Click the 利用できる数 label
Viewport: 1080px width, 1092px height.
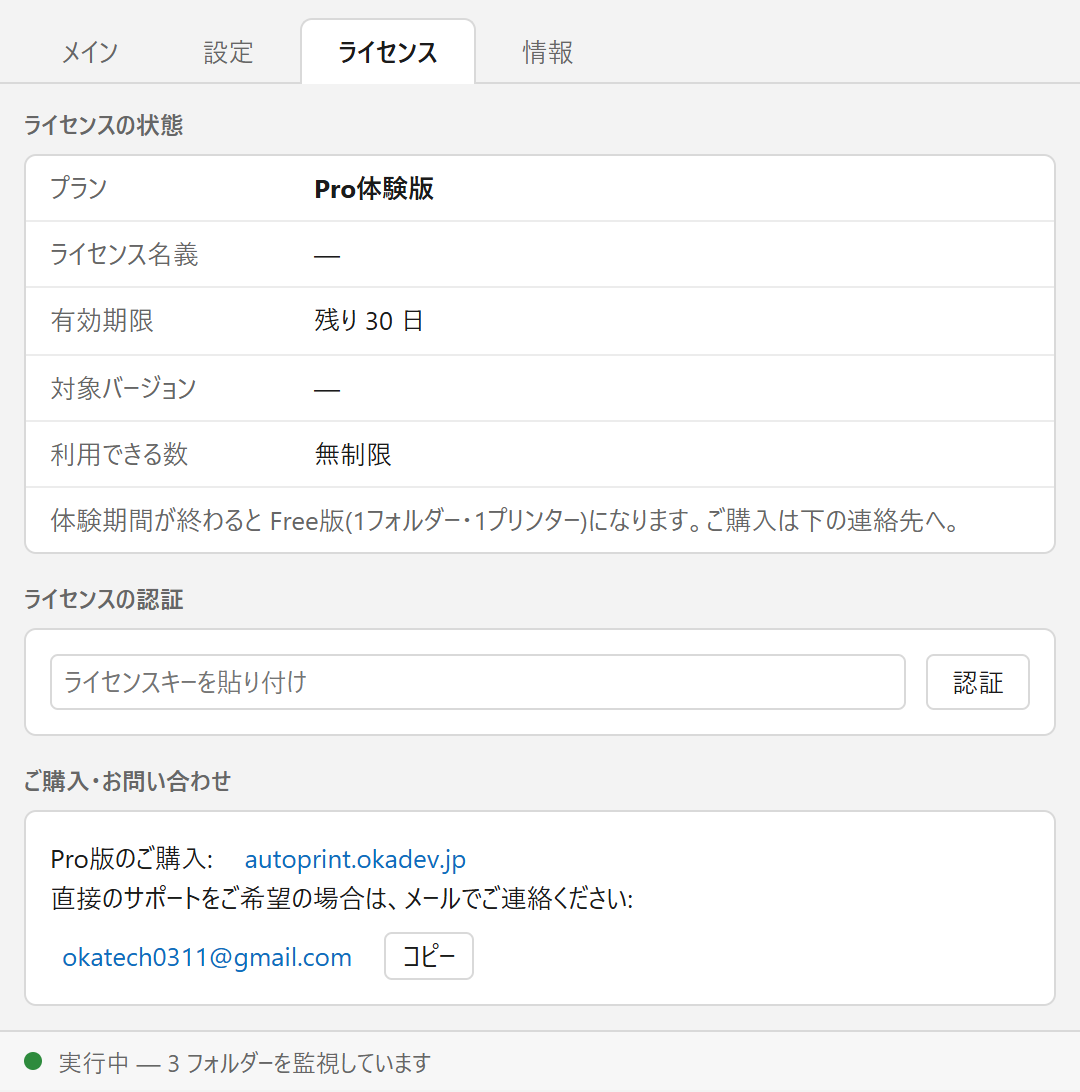120,455
